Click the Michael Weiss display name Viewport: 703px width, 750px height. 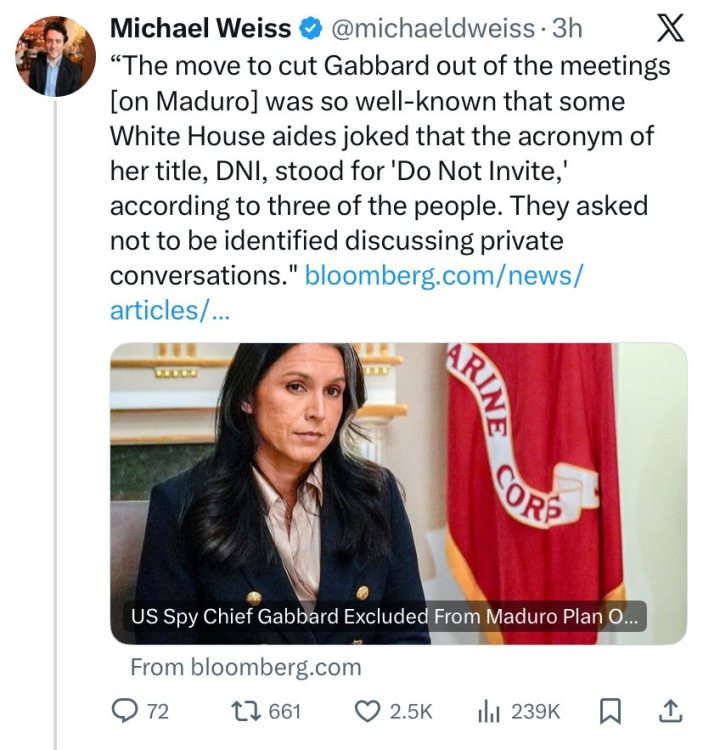(x=200, y=28)
